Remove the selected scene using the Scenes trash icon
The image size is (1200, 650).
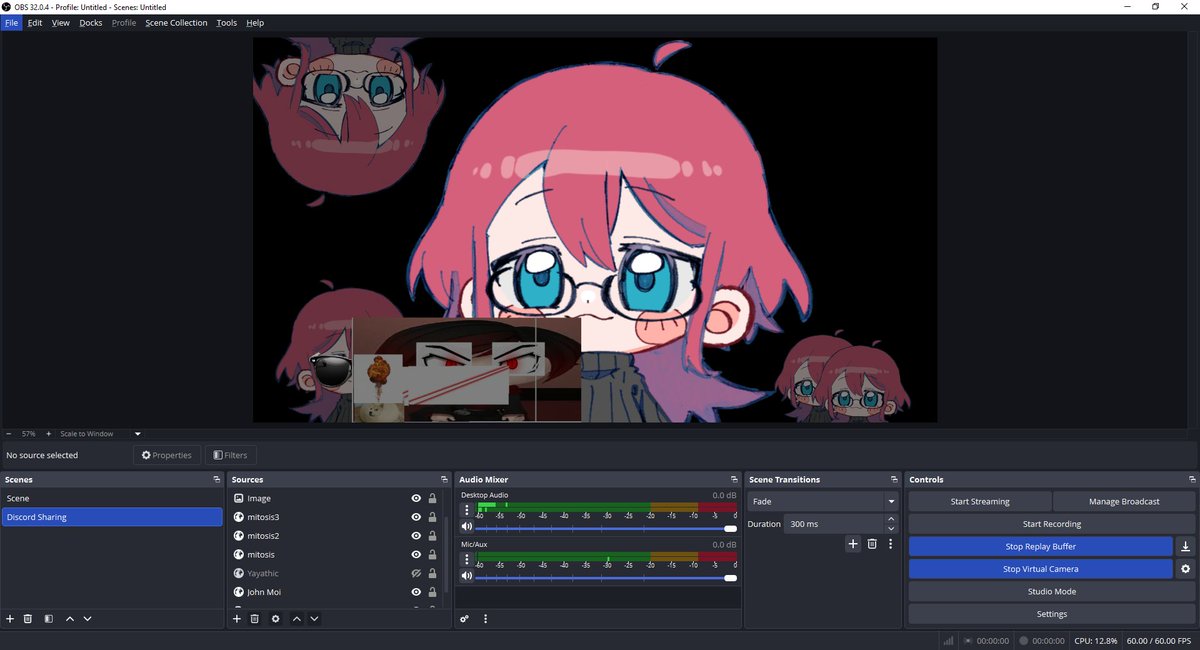point(28,619)
